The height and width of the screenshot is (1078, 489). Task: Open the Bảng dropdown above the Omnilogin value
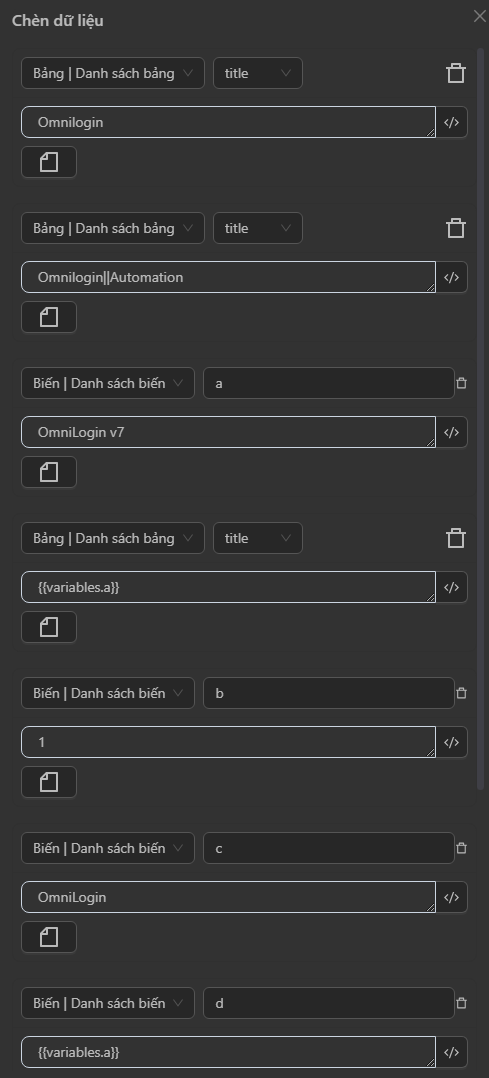pyautogui.click(x=113, y=73)
